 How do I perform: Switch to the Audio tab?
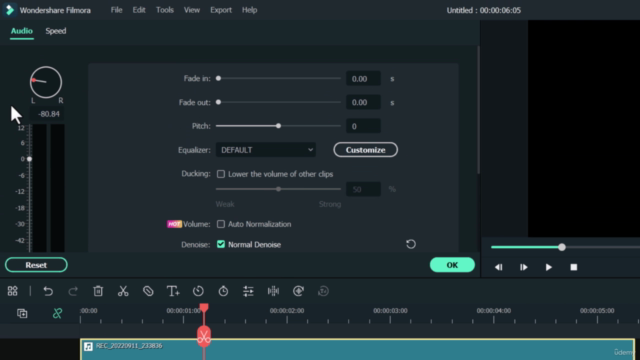coord(22,31)
